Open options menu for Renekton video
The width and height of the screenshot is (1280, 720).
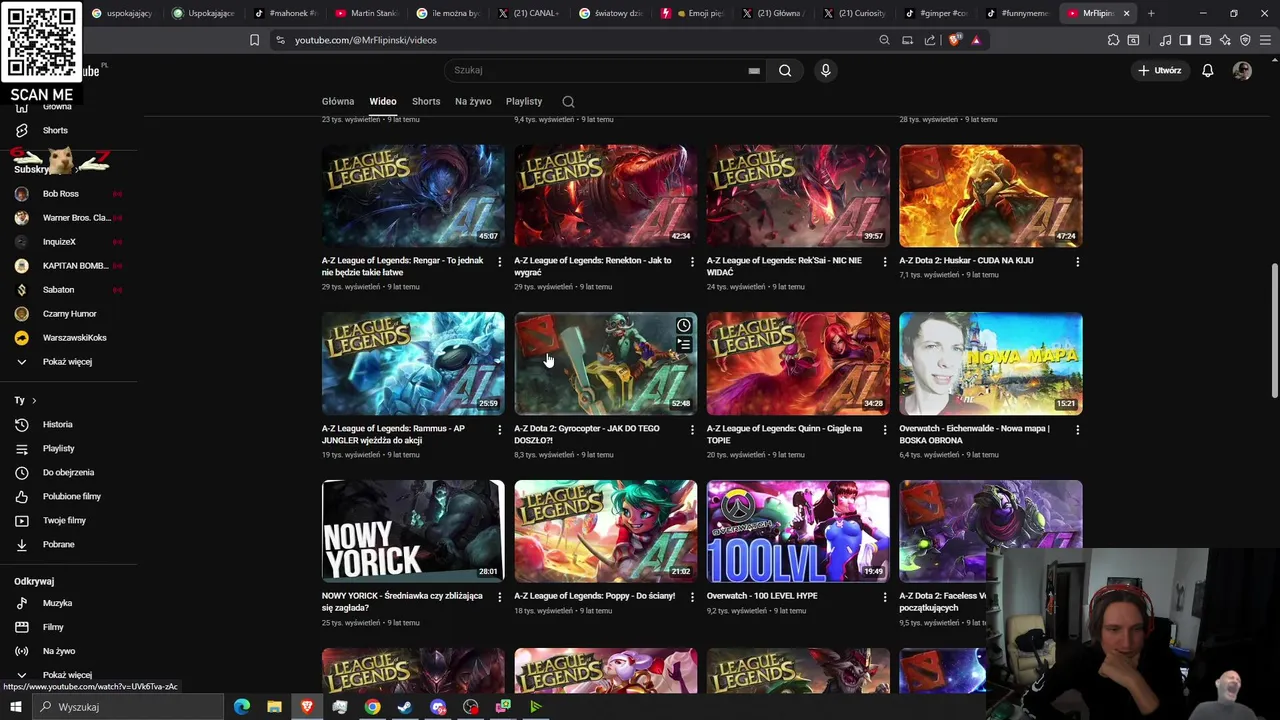tap(692, 261)
